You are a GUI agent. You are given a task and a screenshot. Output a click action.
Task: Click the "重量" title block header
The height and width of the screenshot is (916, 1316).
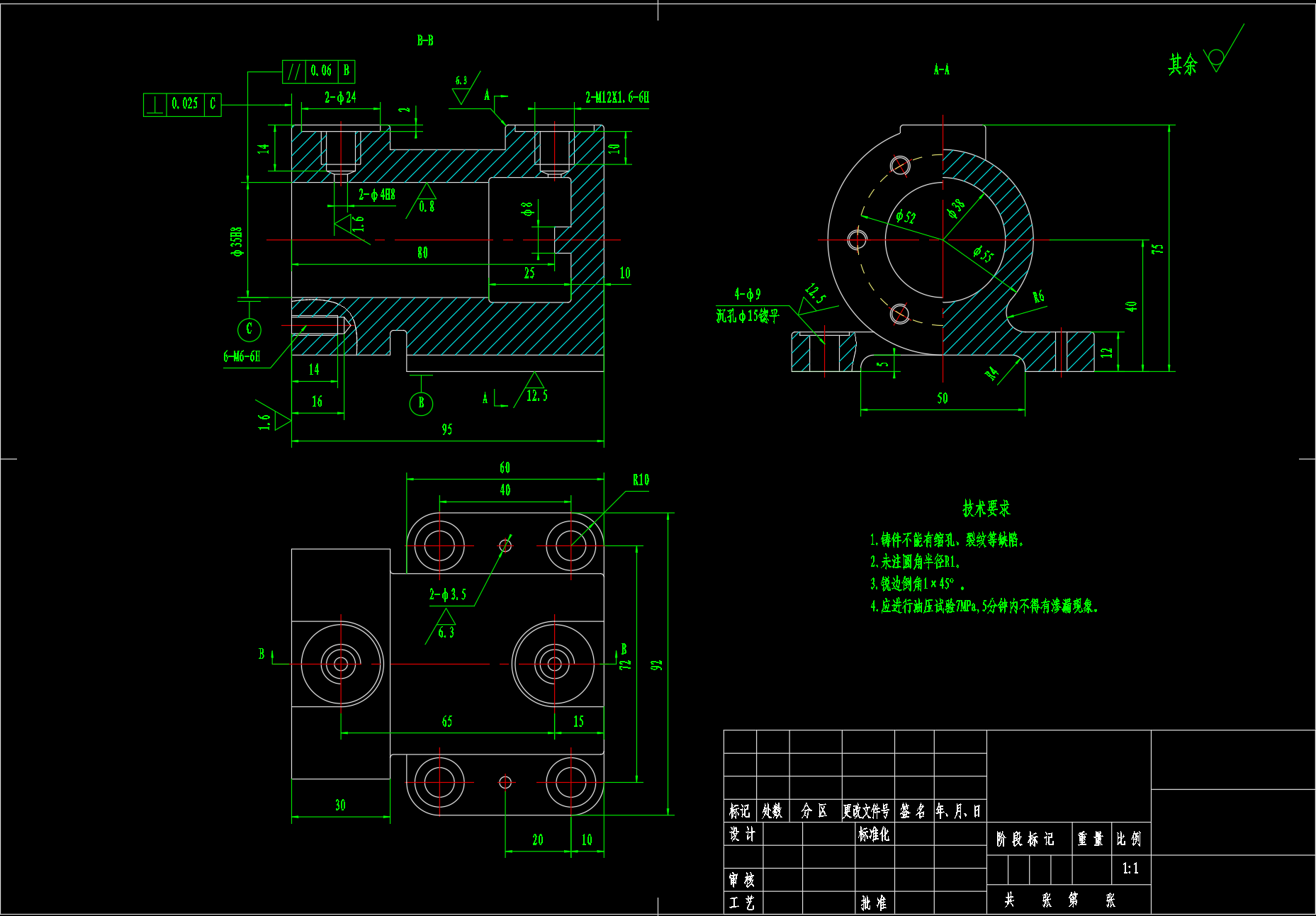click(x=1091, y=839)
